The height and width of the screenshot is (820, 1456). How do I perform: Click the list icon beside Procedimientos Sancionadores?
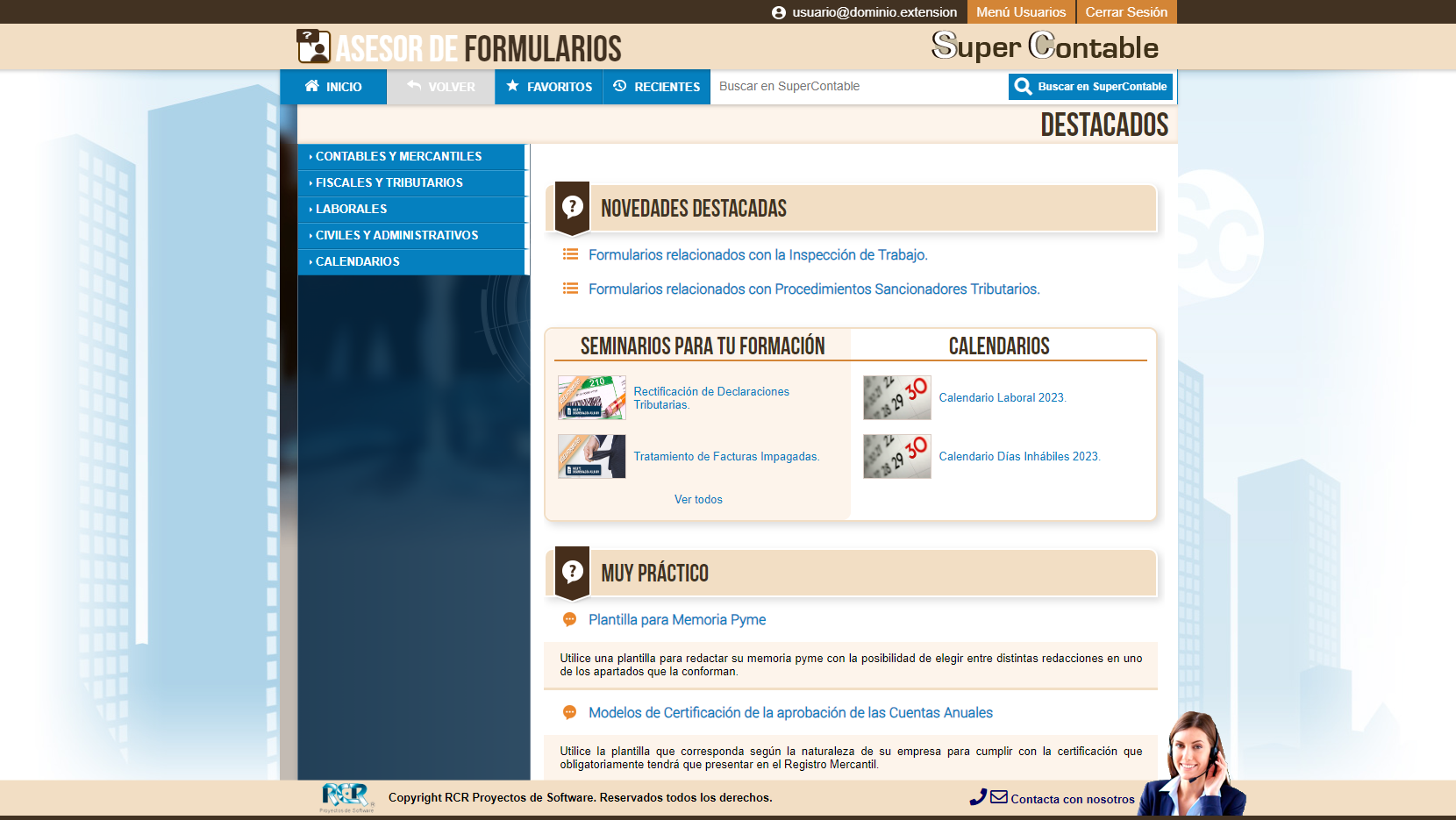point(570,289)
